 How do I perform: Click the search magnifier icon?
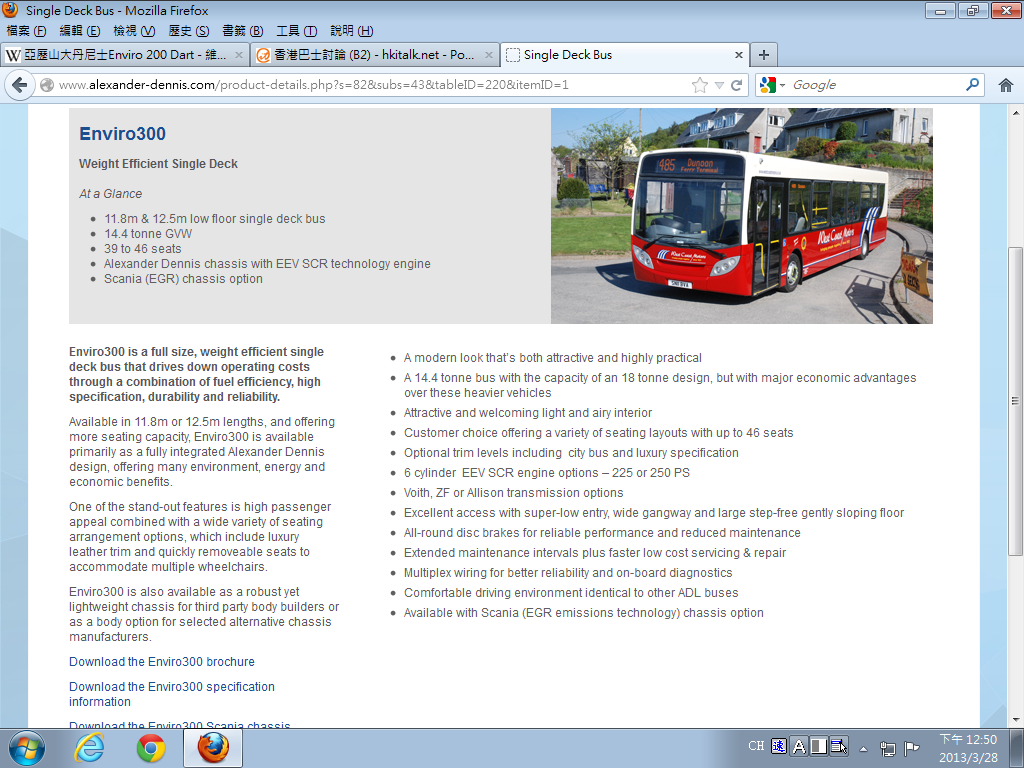click(x=972, y=84)
